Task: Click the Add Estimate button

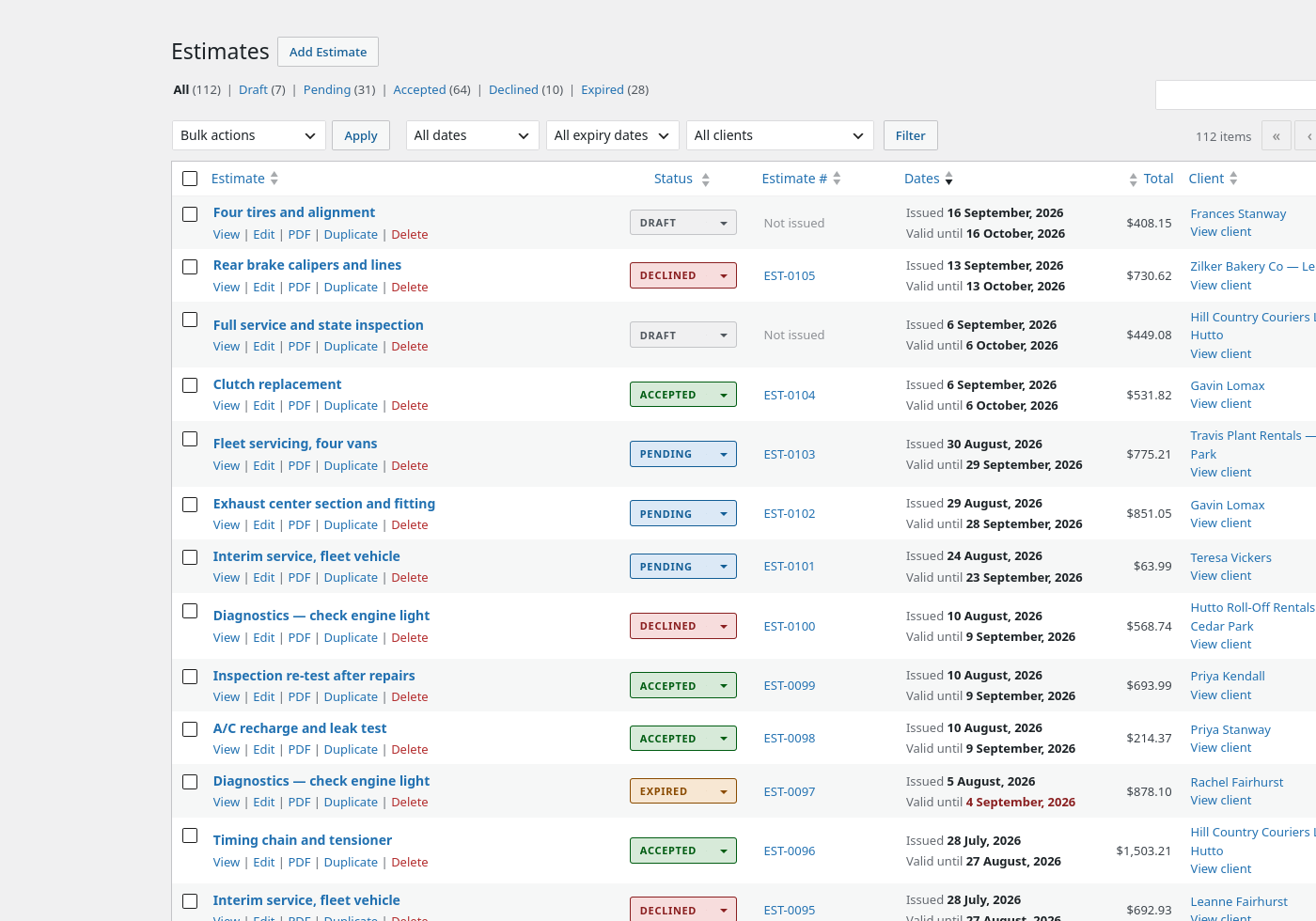Action: [328, 52]
